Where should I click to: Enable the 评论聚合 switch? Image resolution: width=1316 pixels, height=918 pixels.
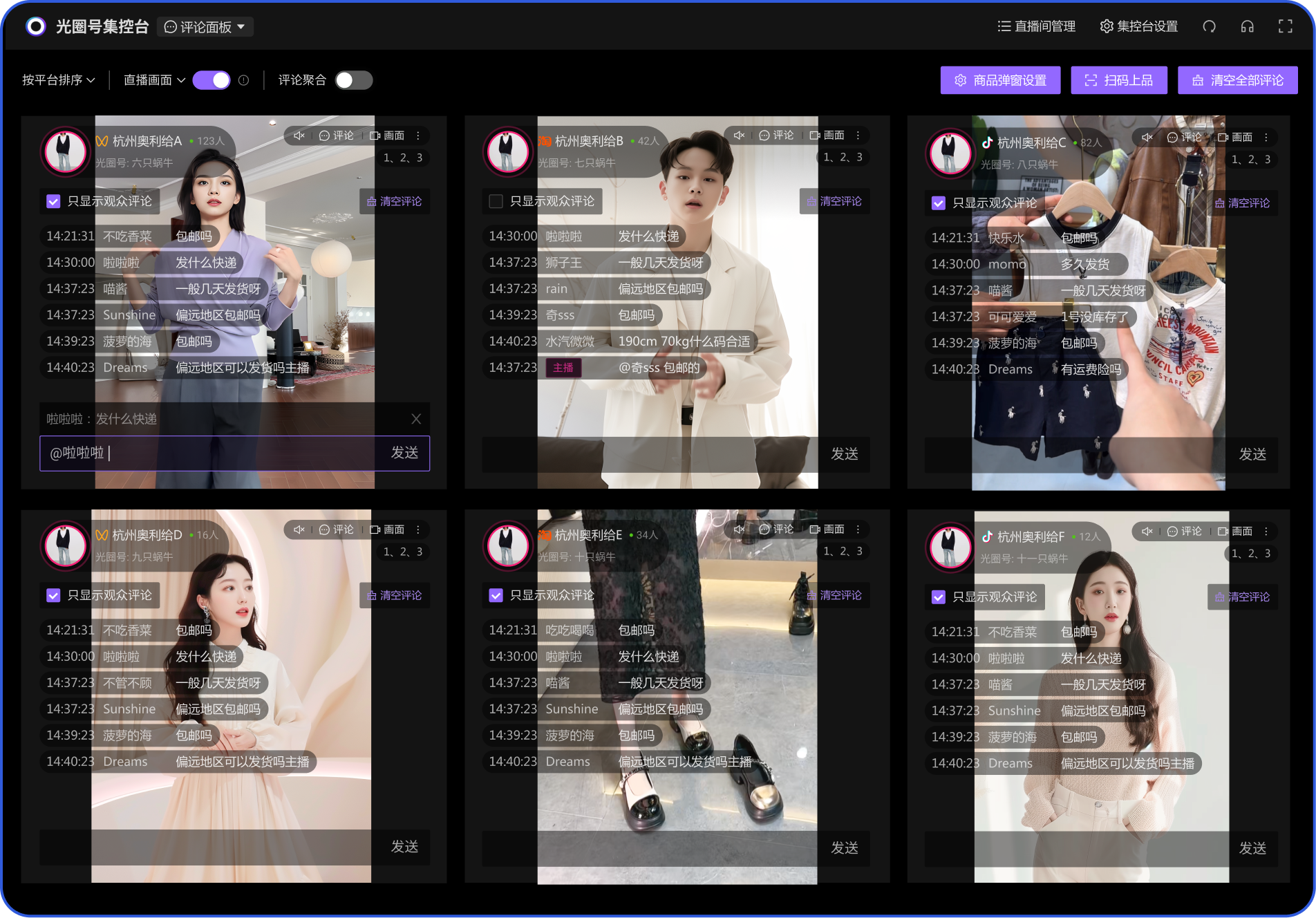[x=353, y=80]
